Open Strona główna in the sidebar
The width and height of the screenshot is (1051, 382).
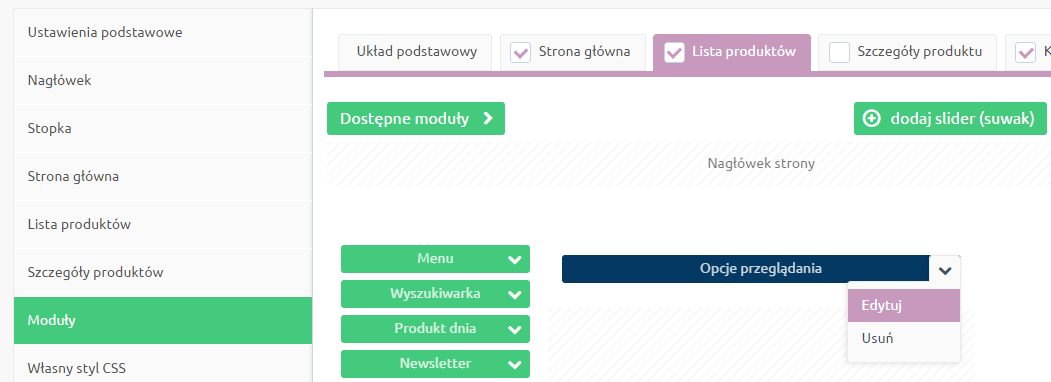[x=163, y=177]
